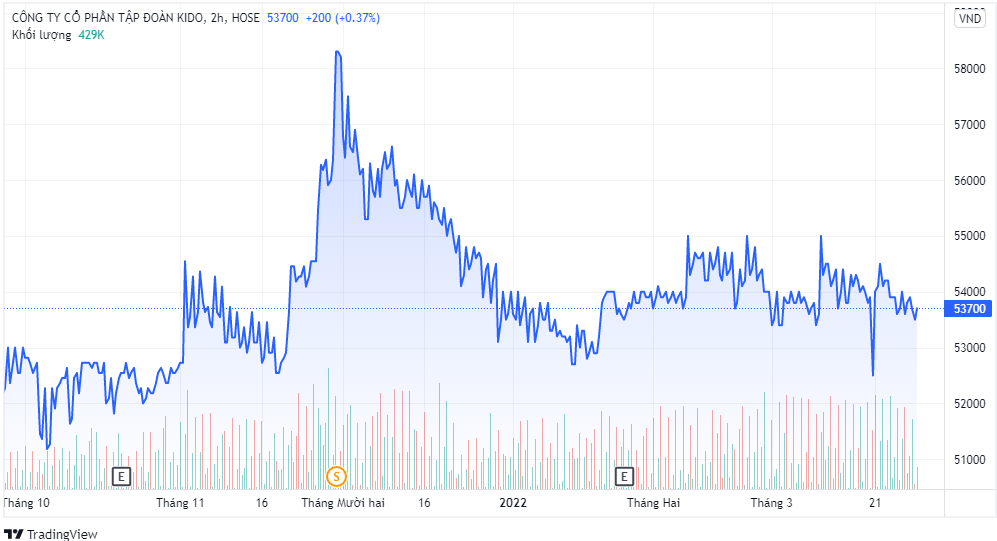Click the Tháng Mười hai time axis label
The image size is (997, 541).
(343, 503)
